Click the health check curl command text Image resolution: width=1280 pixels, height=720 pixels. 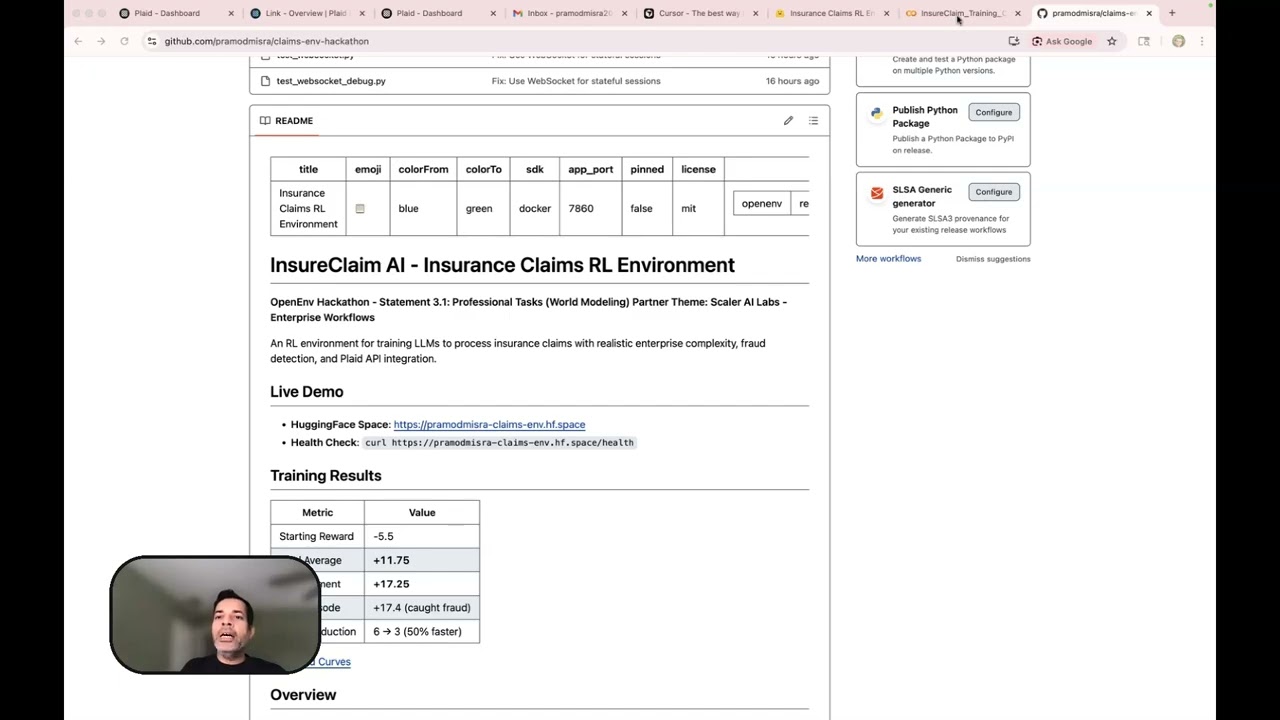pos(499,442)
